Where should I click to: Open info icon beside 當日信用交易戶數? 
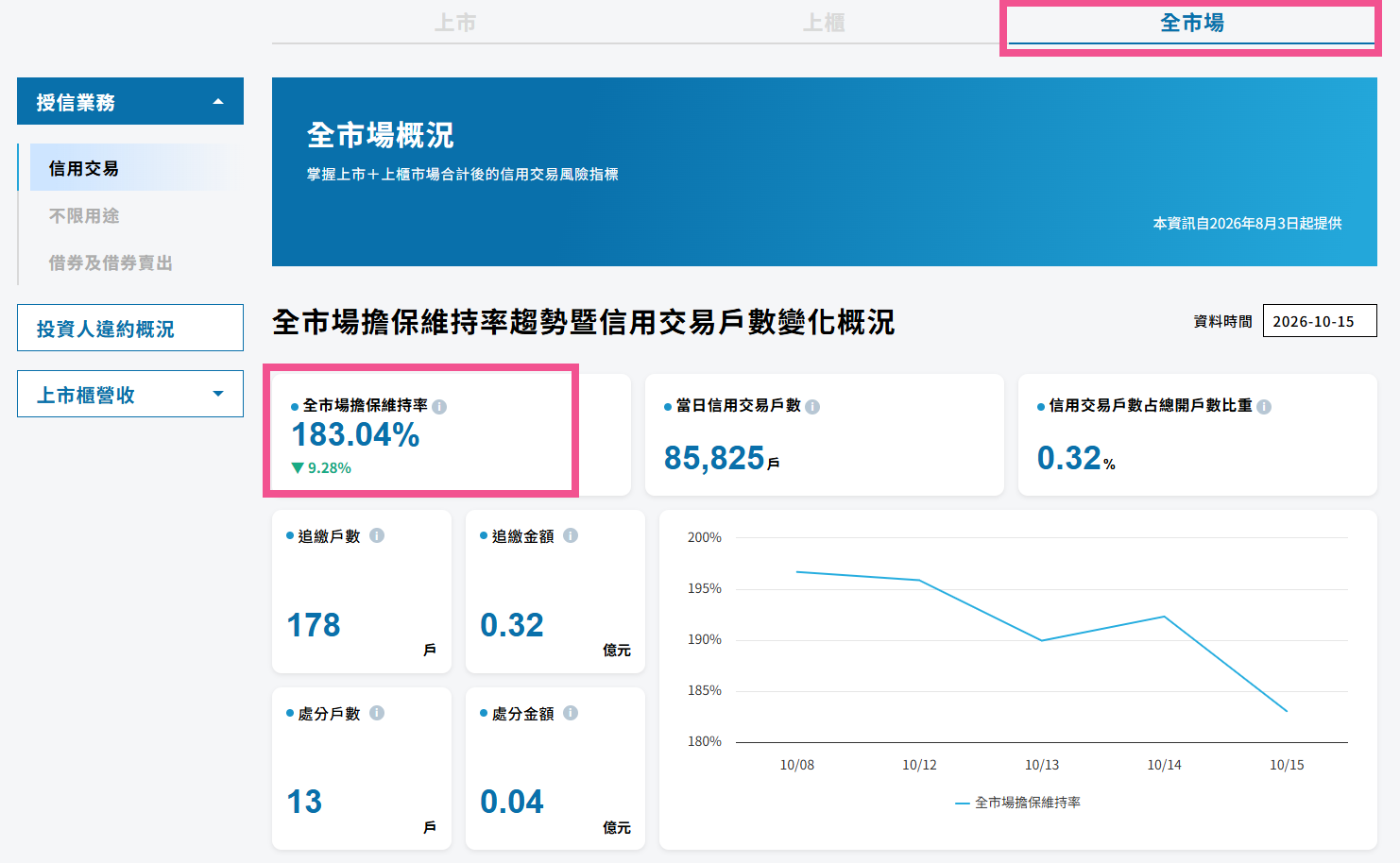[x=812, y=407]
